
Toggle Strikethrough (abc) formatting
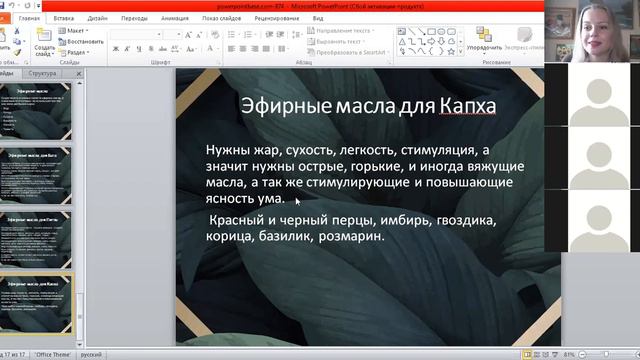[x=162, y=49]
